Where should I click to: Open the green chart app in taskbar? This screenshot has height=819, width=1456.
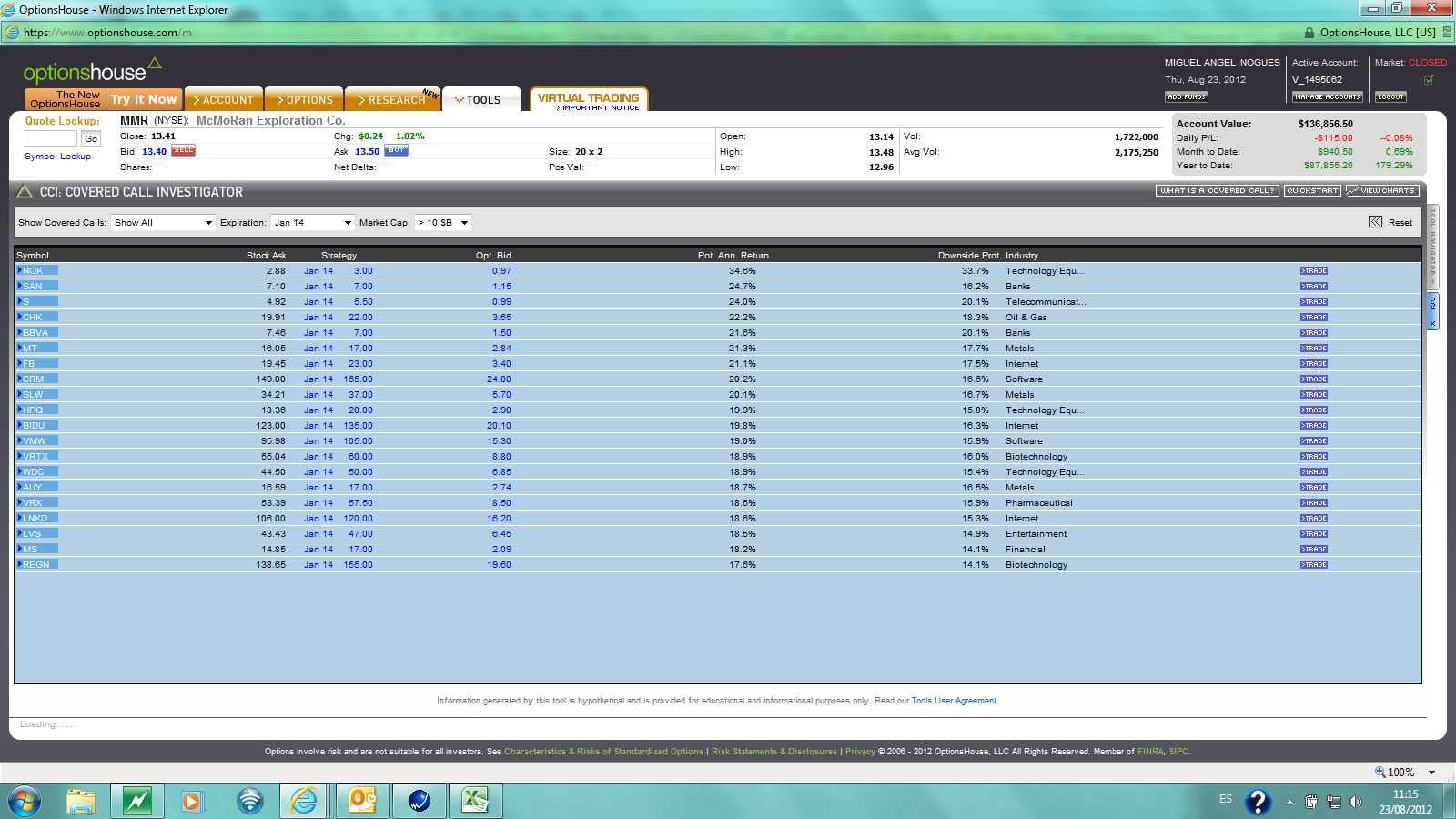pos(137,801)
